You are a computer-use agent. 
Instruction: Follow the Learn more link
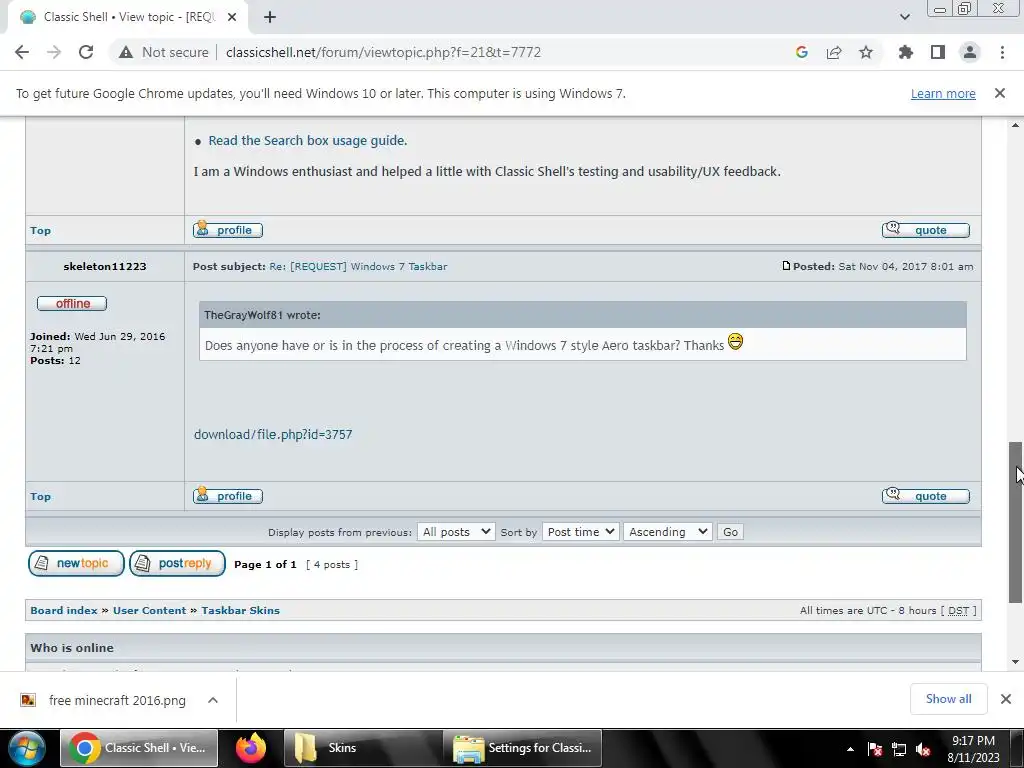(943, 93)
